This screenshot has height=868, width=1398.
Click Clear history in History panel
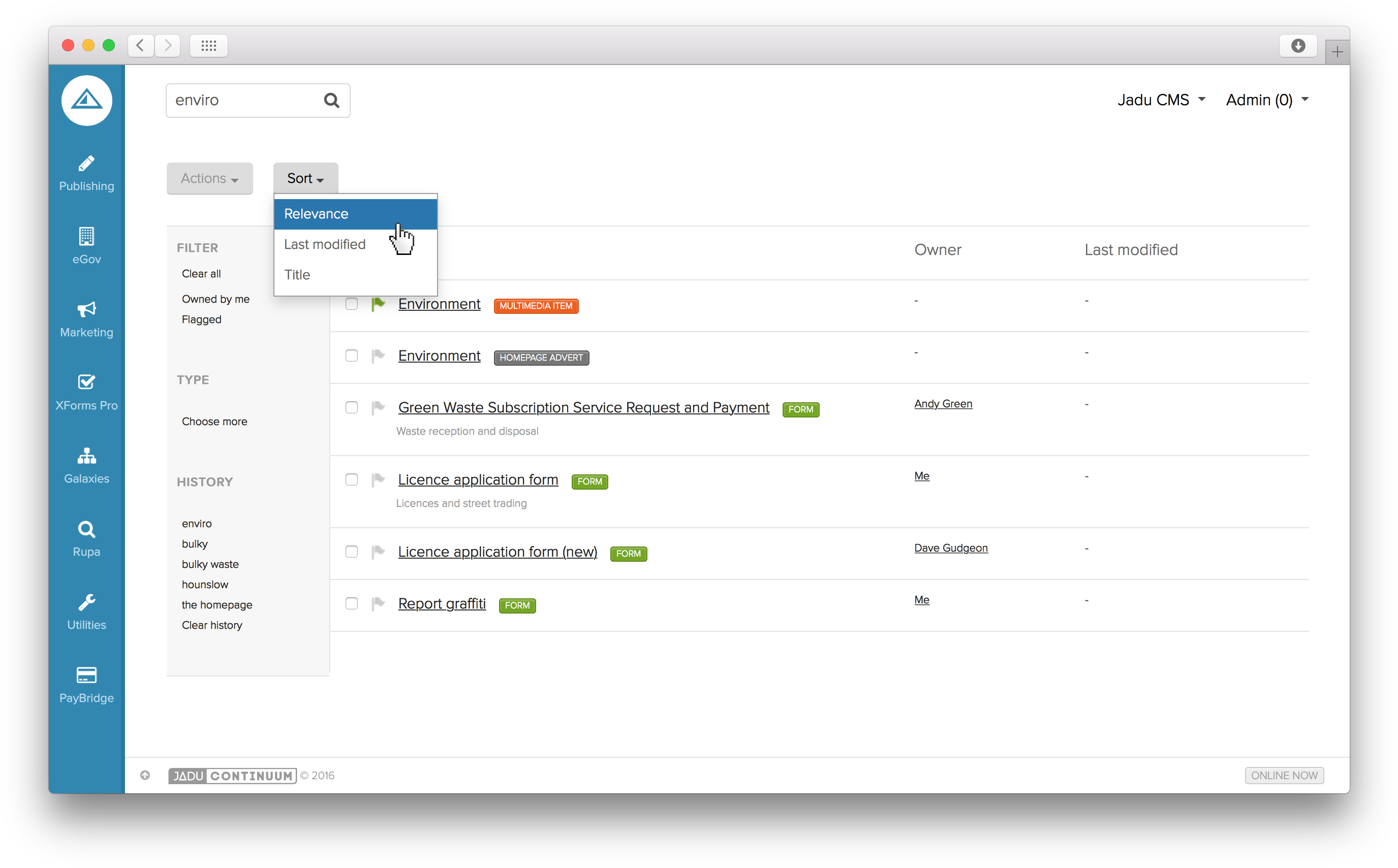212,625
